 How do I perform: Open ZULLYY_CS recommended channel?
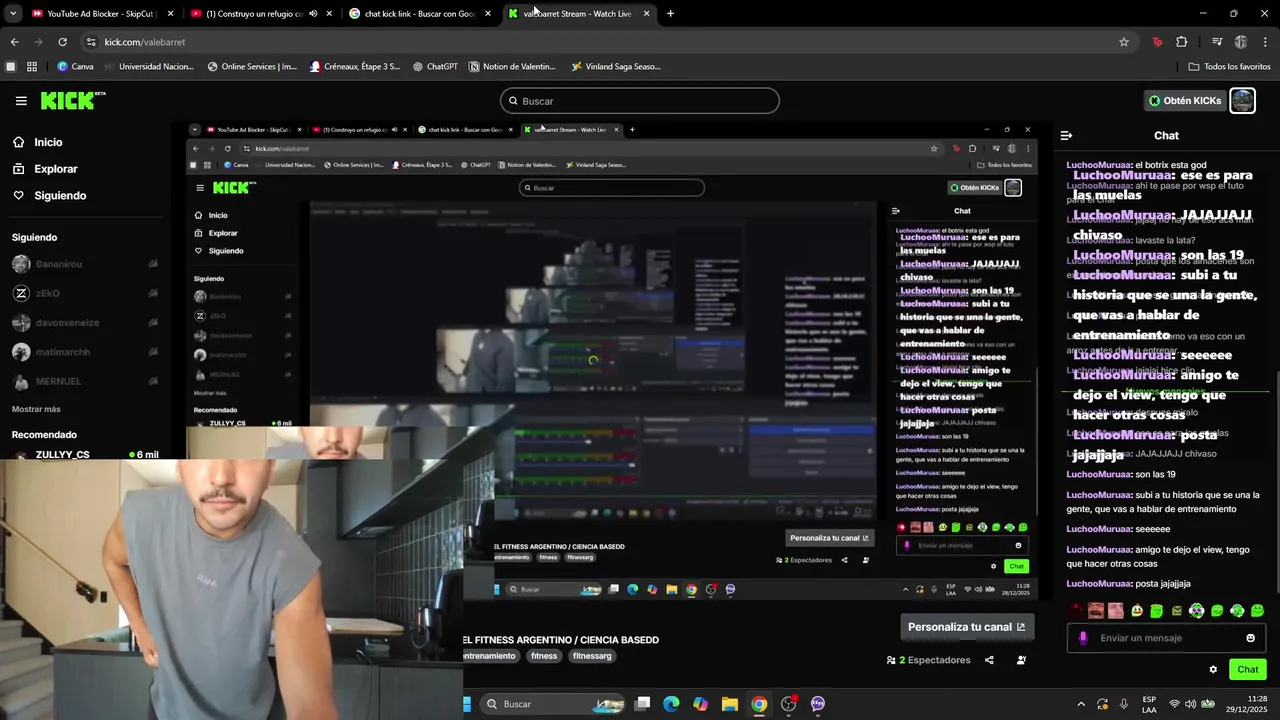pyautogui.click(x=85, y=455)
